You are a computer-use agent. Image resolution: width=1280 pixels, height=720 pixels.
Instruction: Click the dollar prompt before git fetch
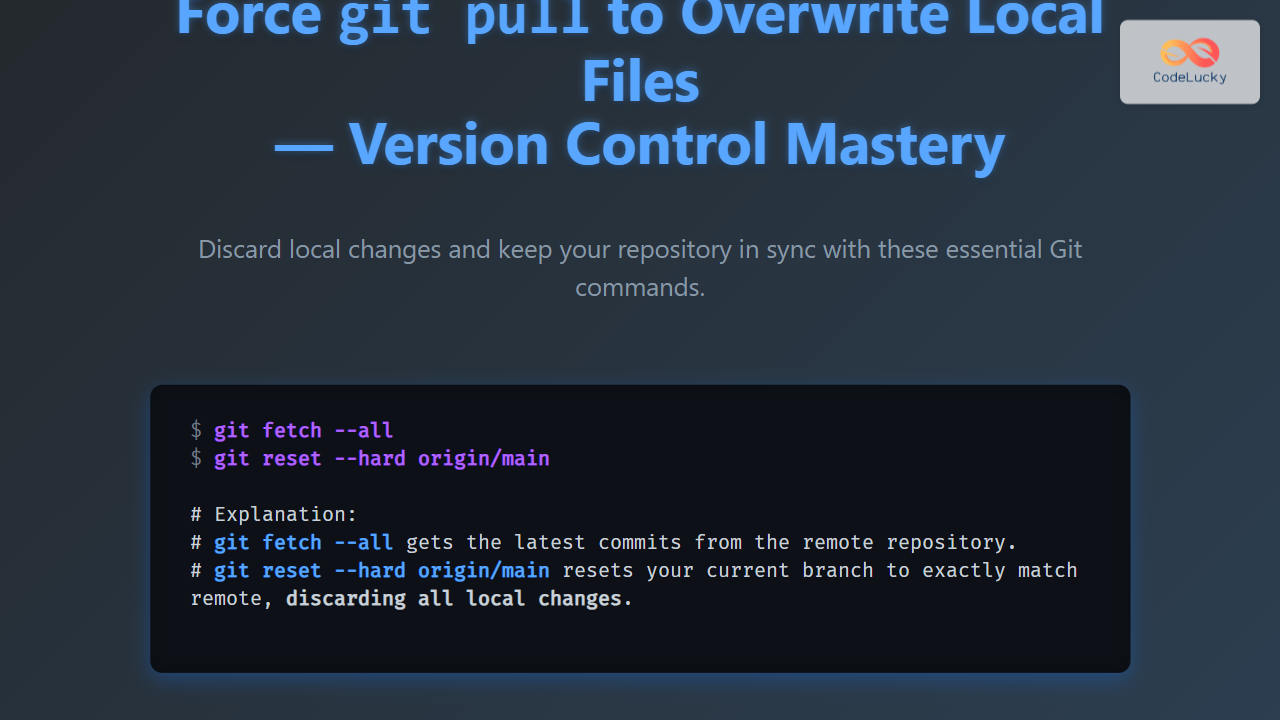(x=196, y=430)
